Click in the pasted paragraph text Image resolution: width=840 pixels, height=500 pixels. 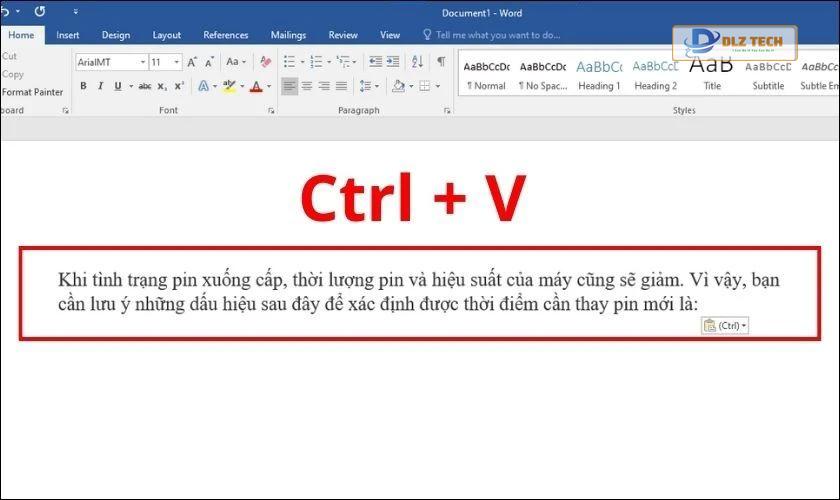pyautogui.click(x=418, y=292)
